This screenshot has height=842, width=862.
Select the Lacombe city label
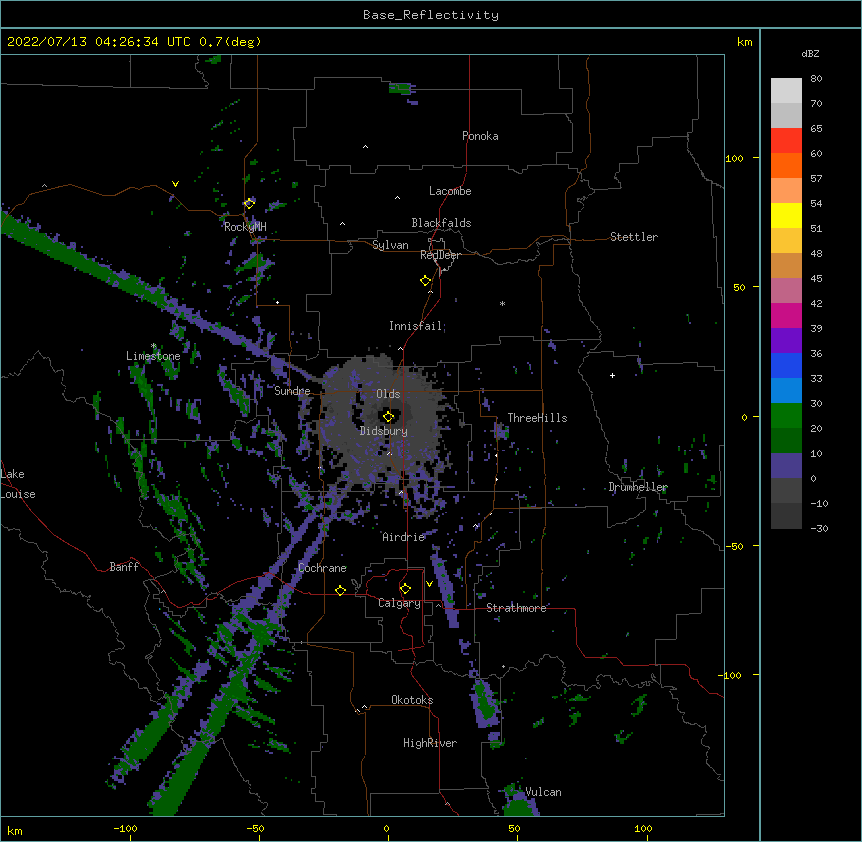(x=450, y=191)
